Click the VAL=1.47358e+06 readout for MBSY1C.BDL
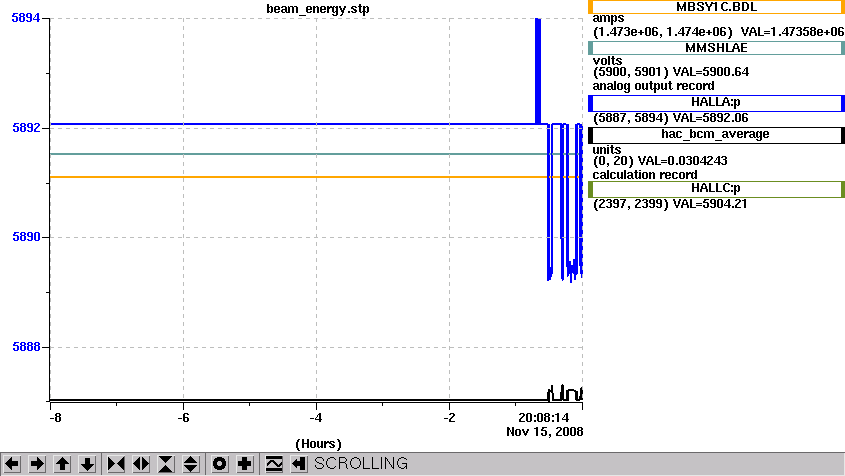 [x=792, y=32]
